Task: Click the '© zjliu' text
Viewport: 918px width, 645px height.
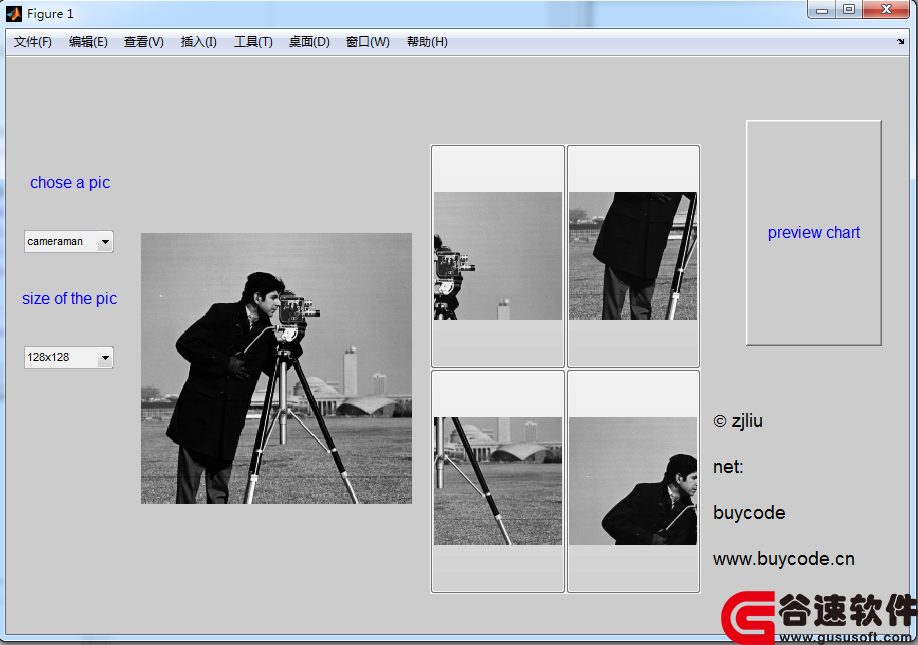Action: tap(738, 421)
